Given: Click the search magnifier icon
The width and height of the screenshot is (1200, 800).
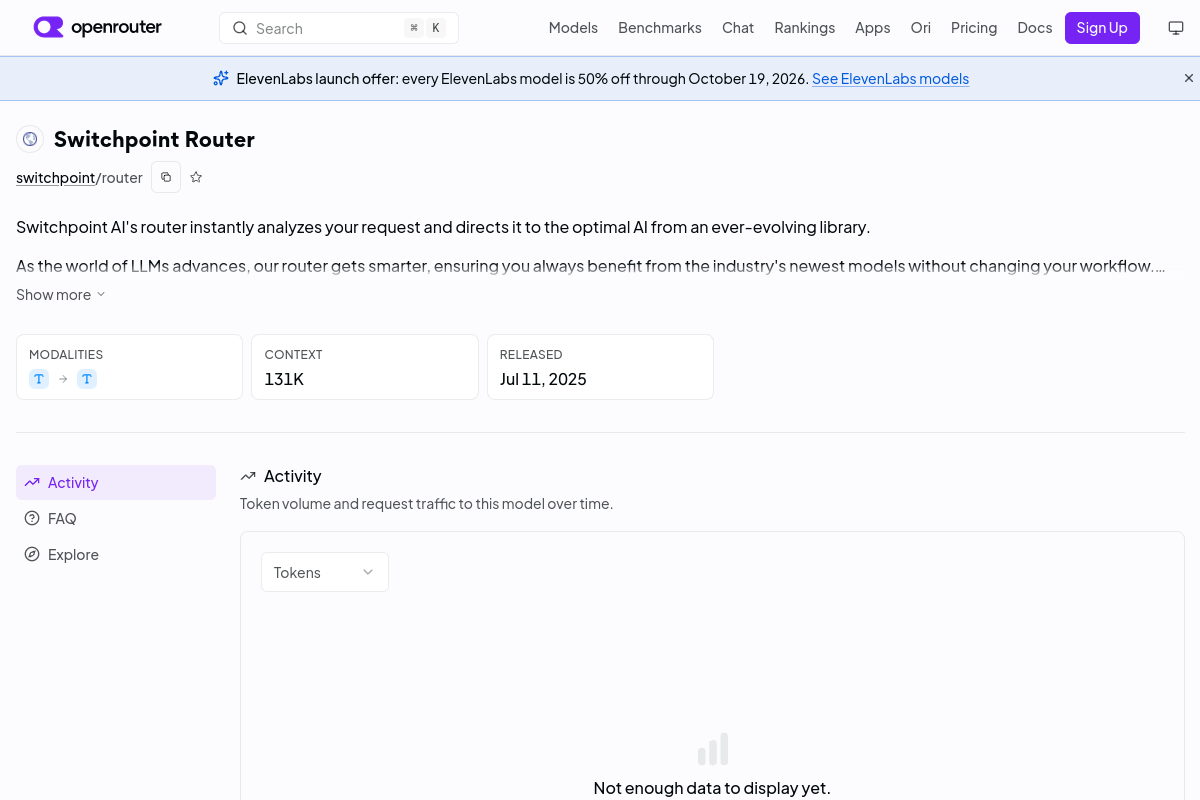Looking at the screenshot, I should point(240,28).
